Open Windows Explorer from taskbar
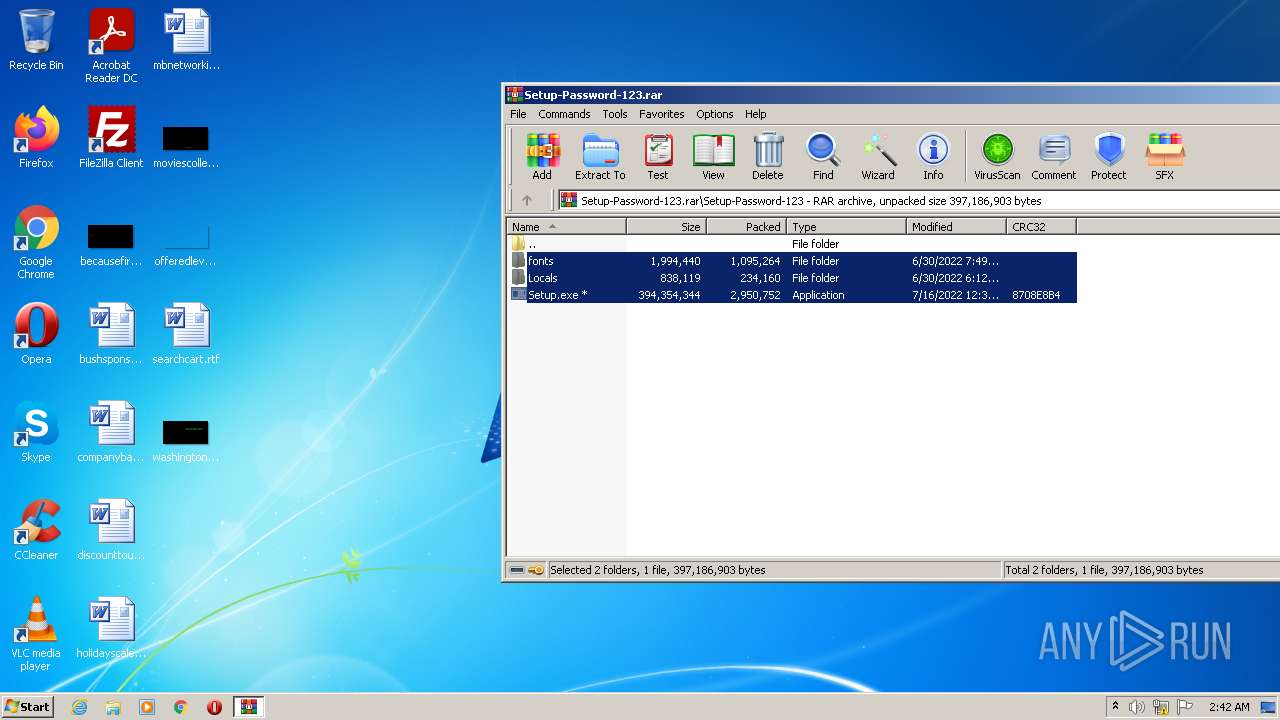This screenshot has width=1280, height=720. point(113,707)
